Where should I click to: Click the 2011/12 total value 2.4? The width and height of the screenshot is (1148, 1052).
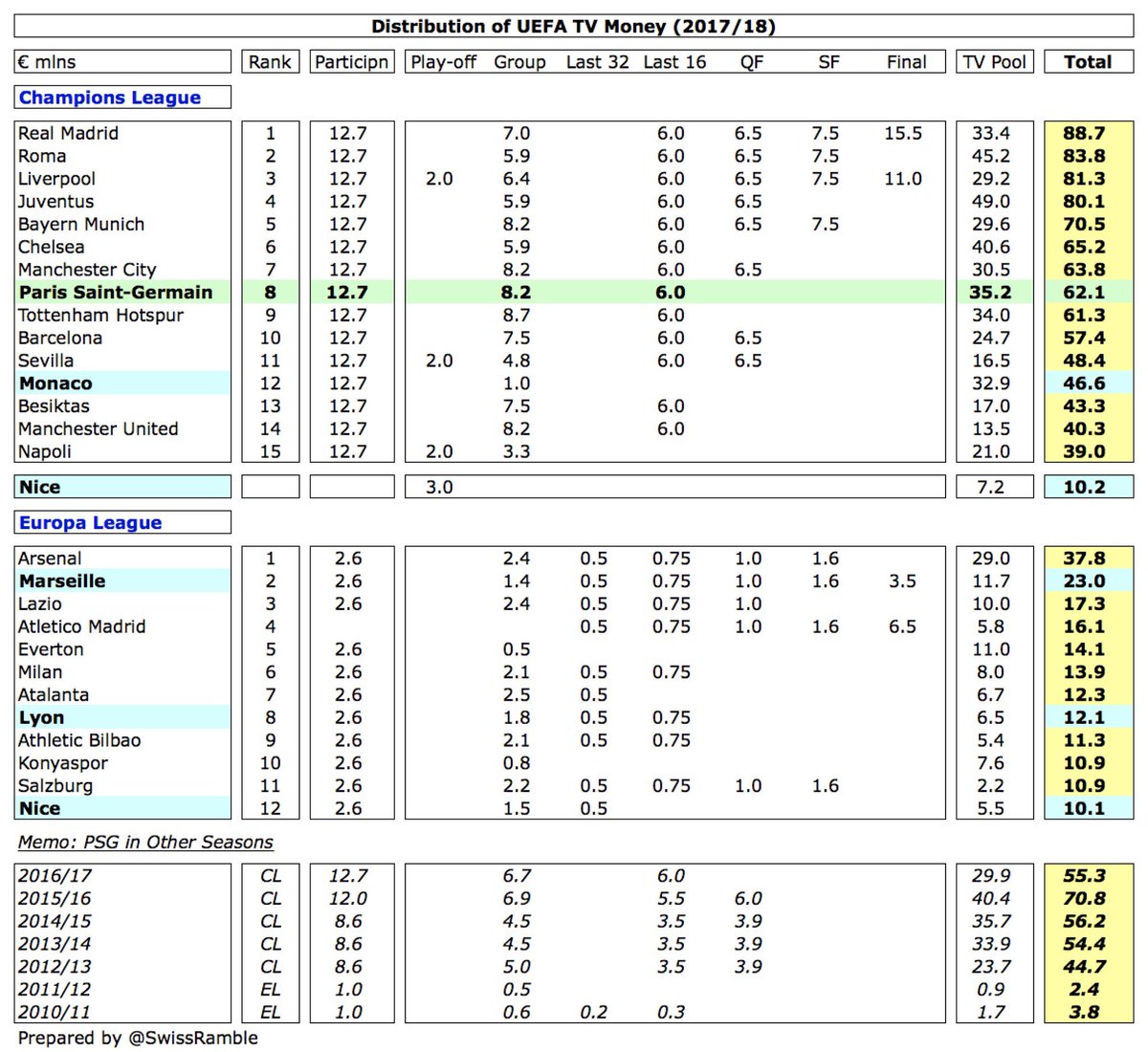(1084, 990)
